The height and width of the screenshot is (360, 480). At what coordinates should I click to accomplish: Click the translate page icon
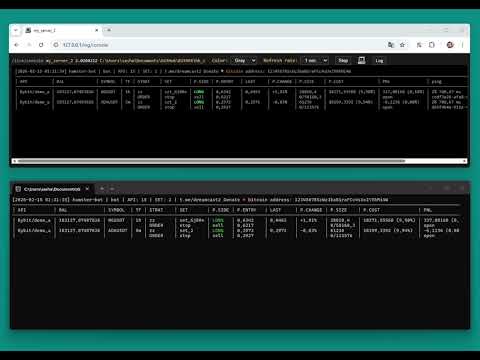coord(391,45)
